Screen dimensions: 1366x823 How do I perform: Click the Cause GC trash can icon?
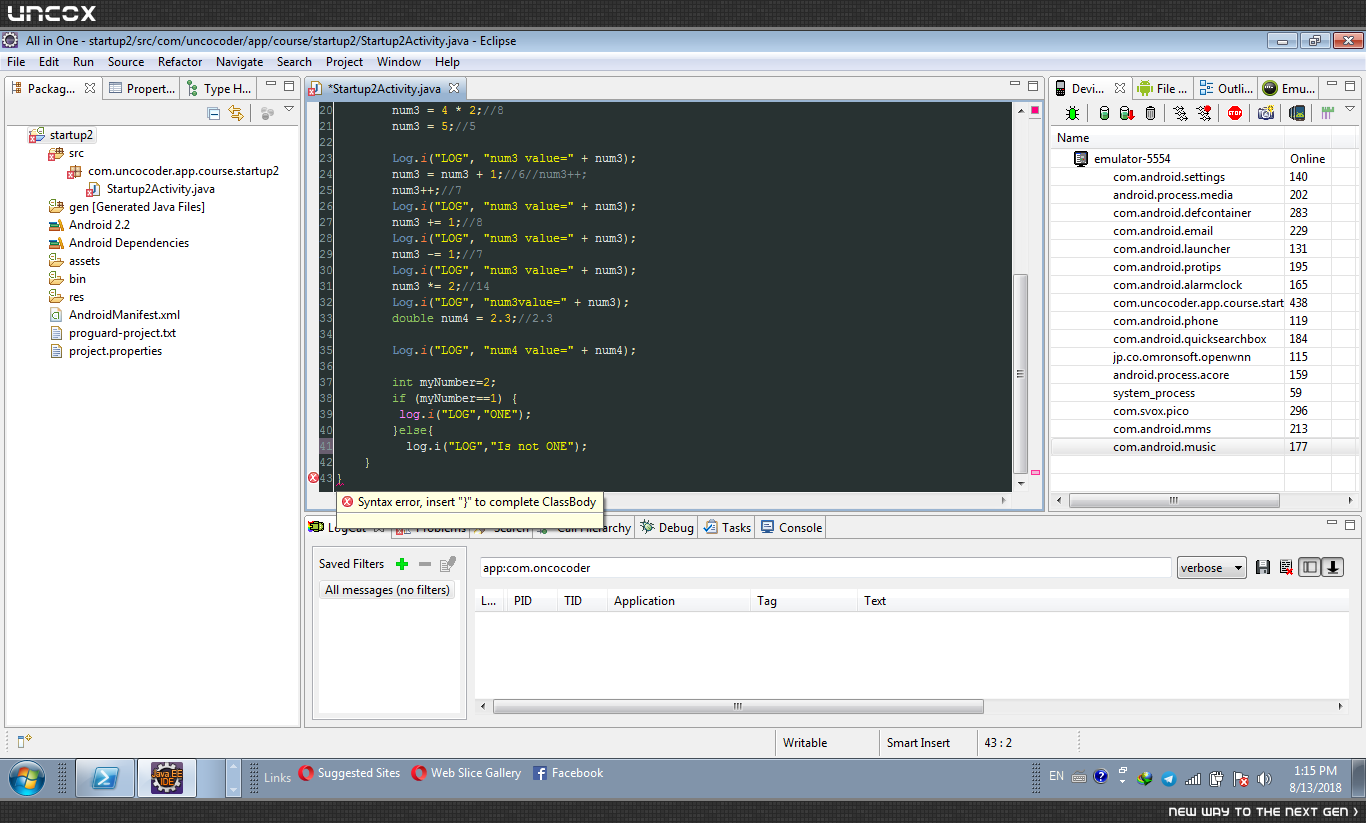point(1151,114)
